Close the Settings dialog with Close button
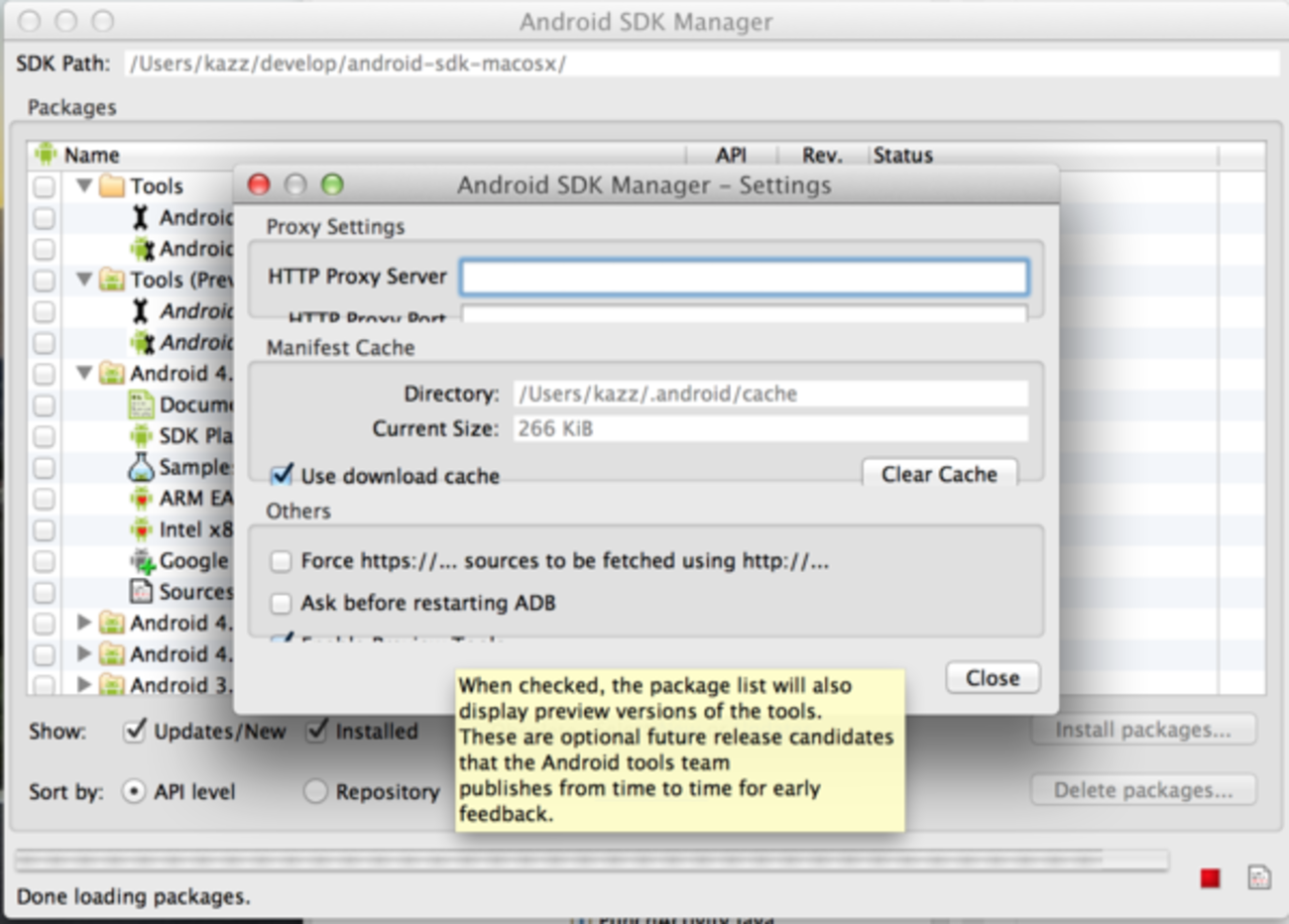Screen dimensions: 1289x924 pyautogui.click(x=993, y=678)
